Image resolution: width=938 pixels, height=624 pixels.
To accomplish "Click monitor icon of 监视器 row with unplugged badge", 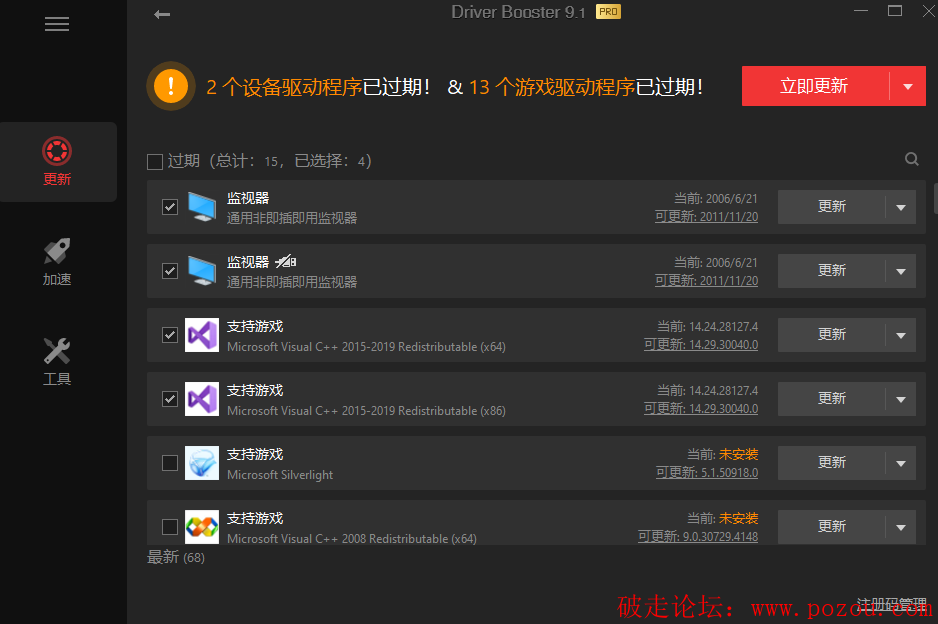I will coord(202,271).
